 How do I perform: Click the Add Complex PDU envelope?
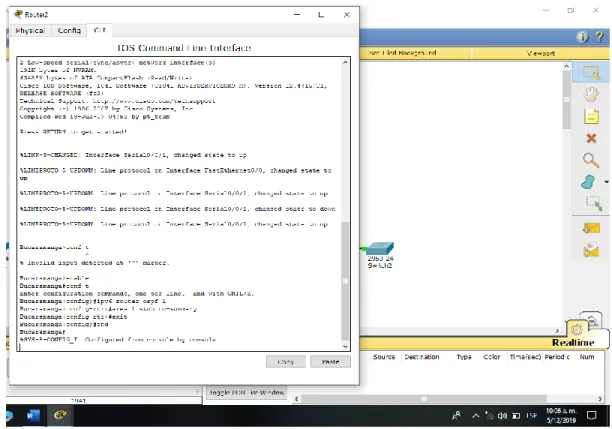[591, 250]
